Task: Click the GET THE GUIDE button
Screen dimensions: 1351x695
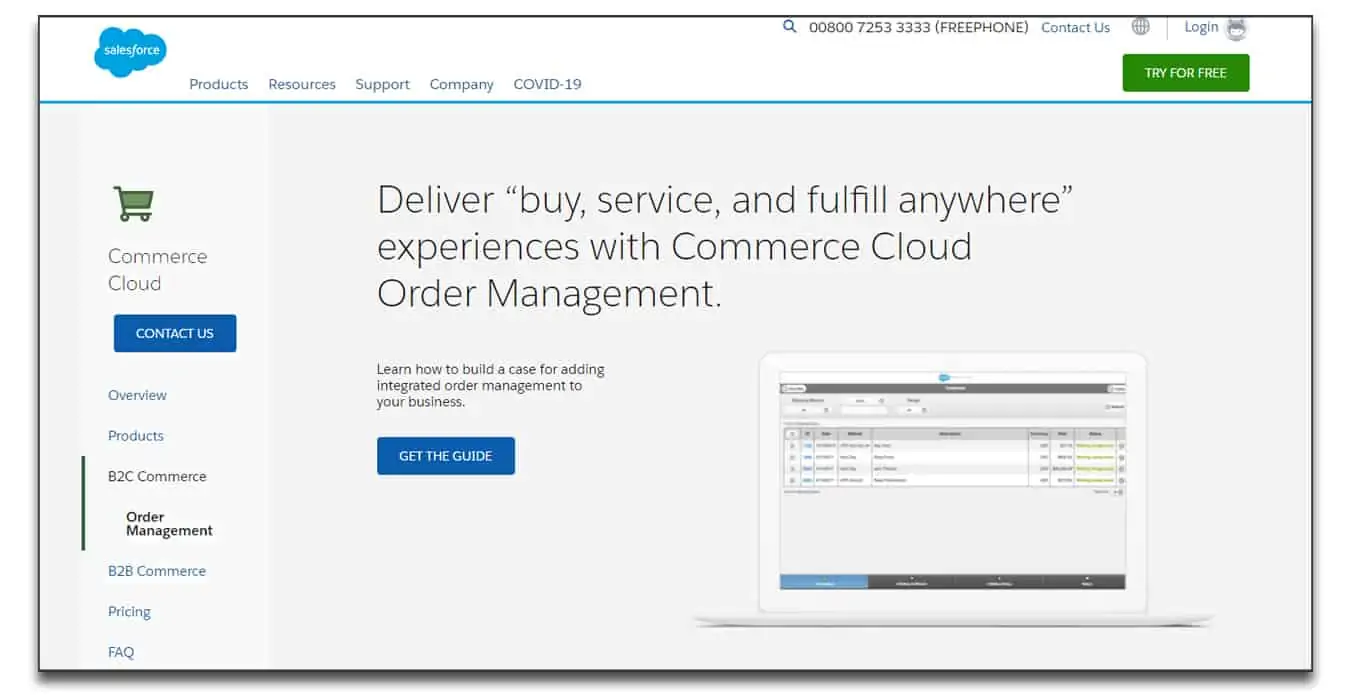Action: 446,456
